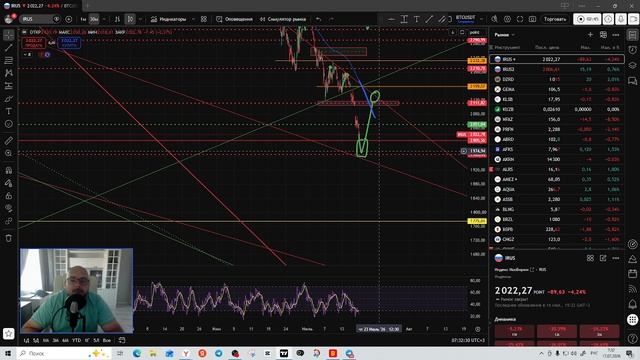Expand the indicators favorites dropdown arrow

pos(193,19)
